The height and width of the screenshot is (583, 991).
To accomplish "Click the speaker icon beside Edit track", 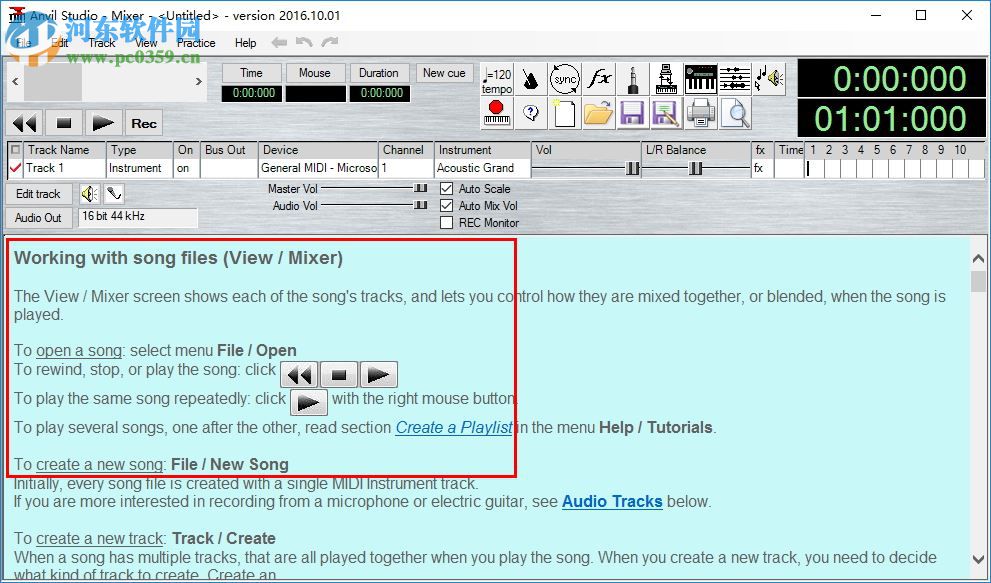I will click(90, 194).
